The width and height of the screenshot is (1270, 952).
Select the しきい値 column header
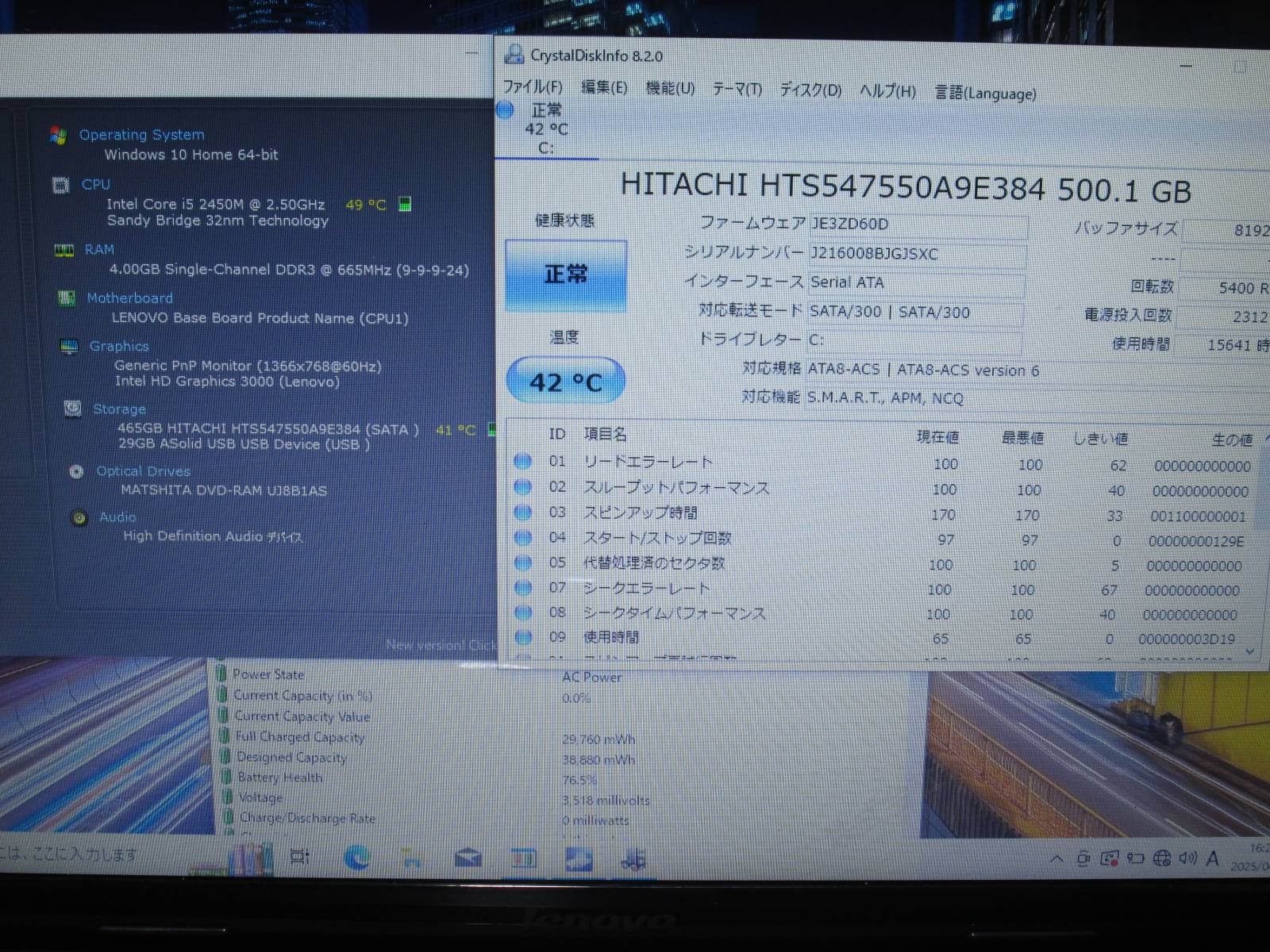[1100, 439]
